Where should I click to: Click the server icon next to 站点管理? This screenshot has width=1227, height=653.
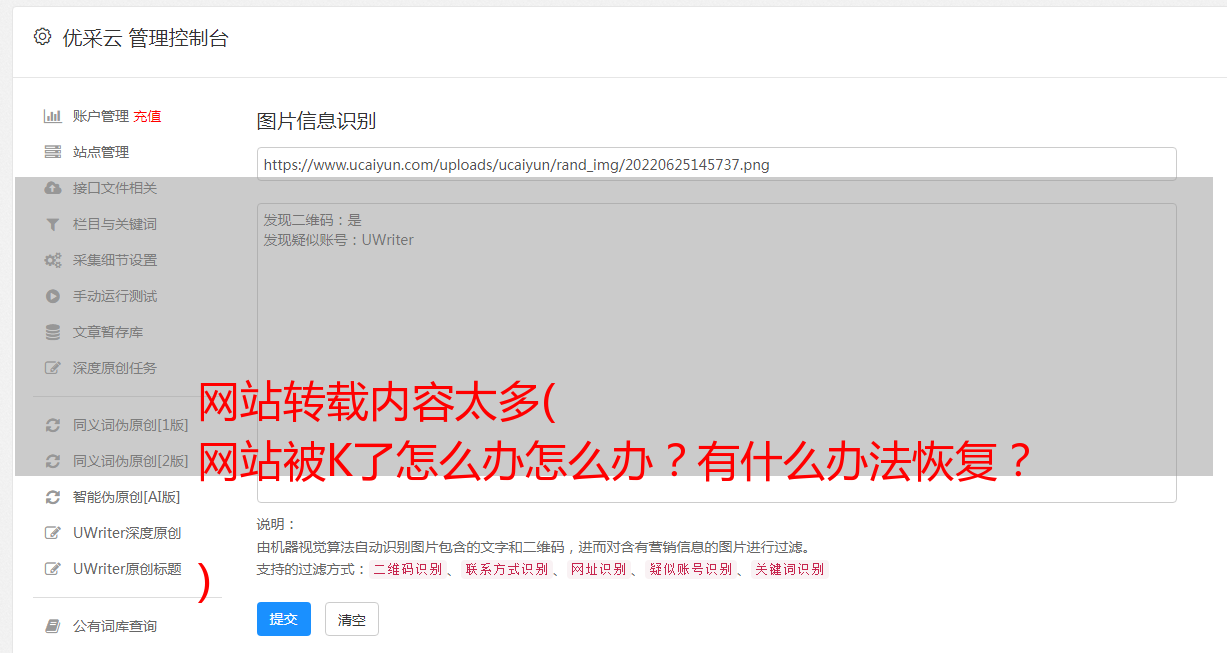(53, 152)
